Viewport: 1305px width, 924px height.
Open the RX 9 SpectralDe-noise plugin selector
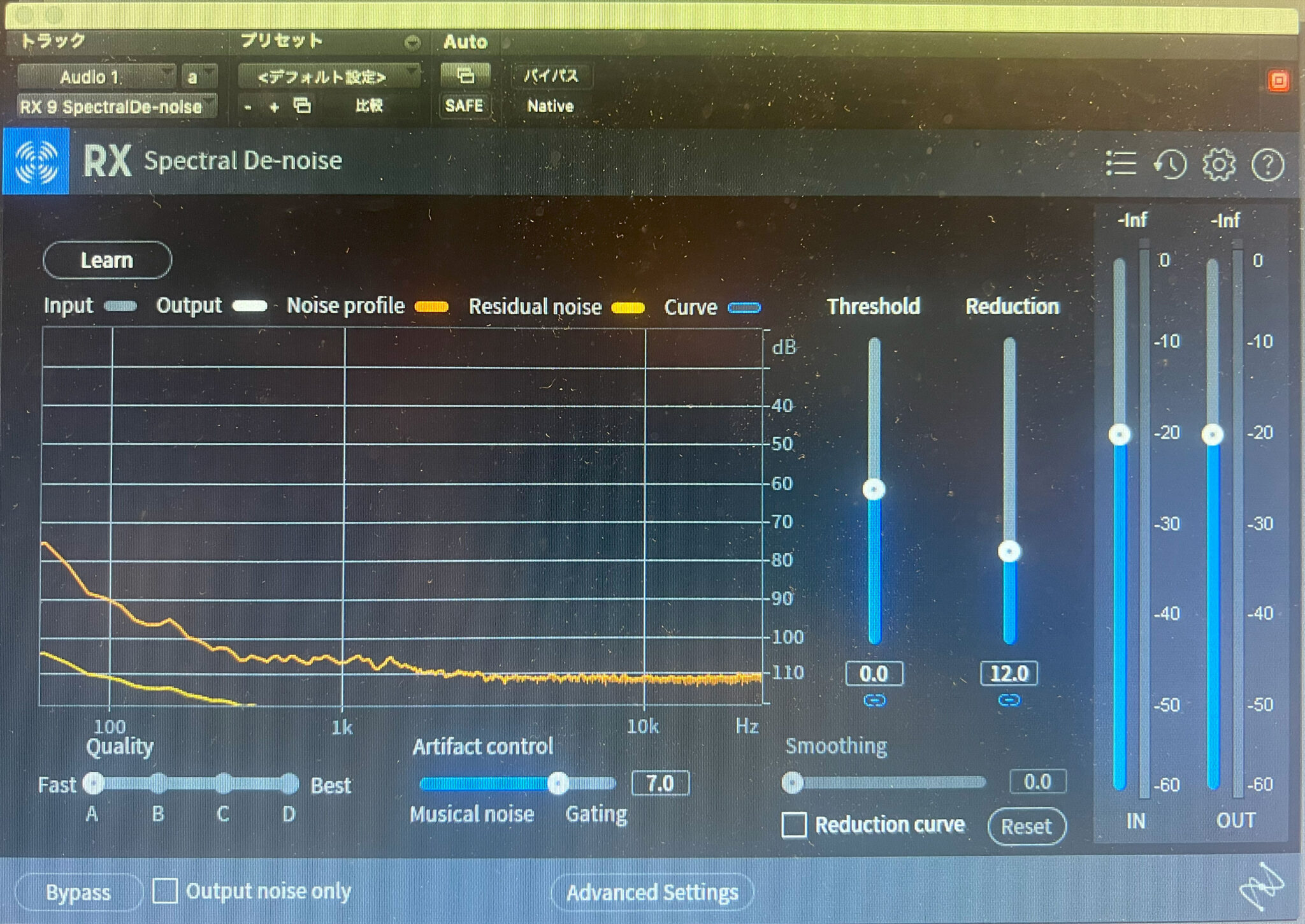coord(117,106)
